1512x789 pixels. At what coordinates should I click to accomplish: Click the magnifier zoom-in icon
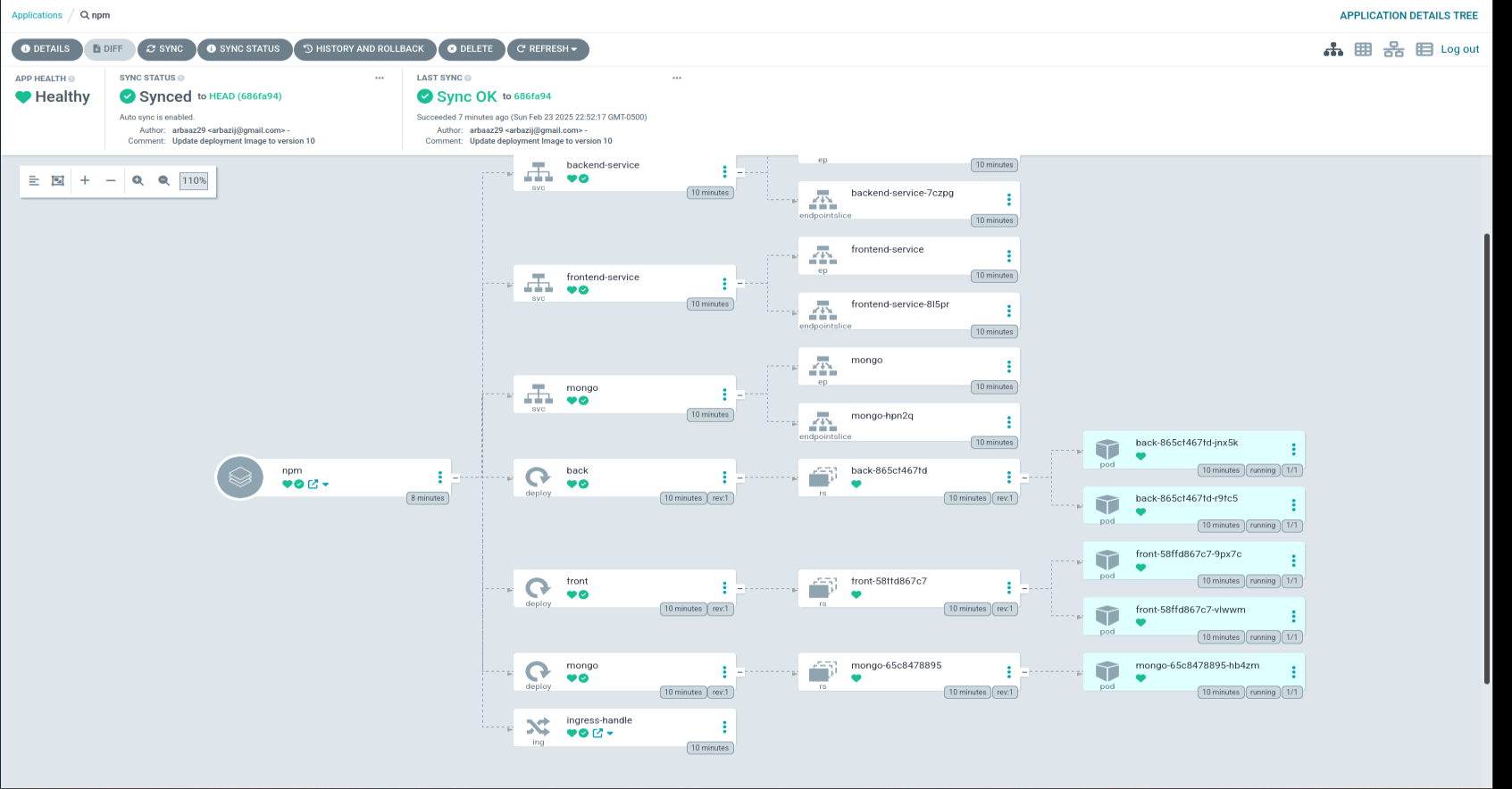[x=138, y=180]
